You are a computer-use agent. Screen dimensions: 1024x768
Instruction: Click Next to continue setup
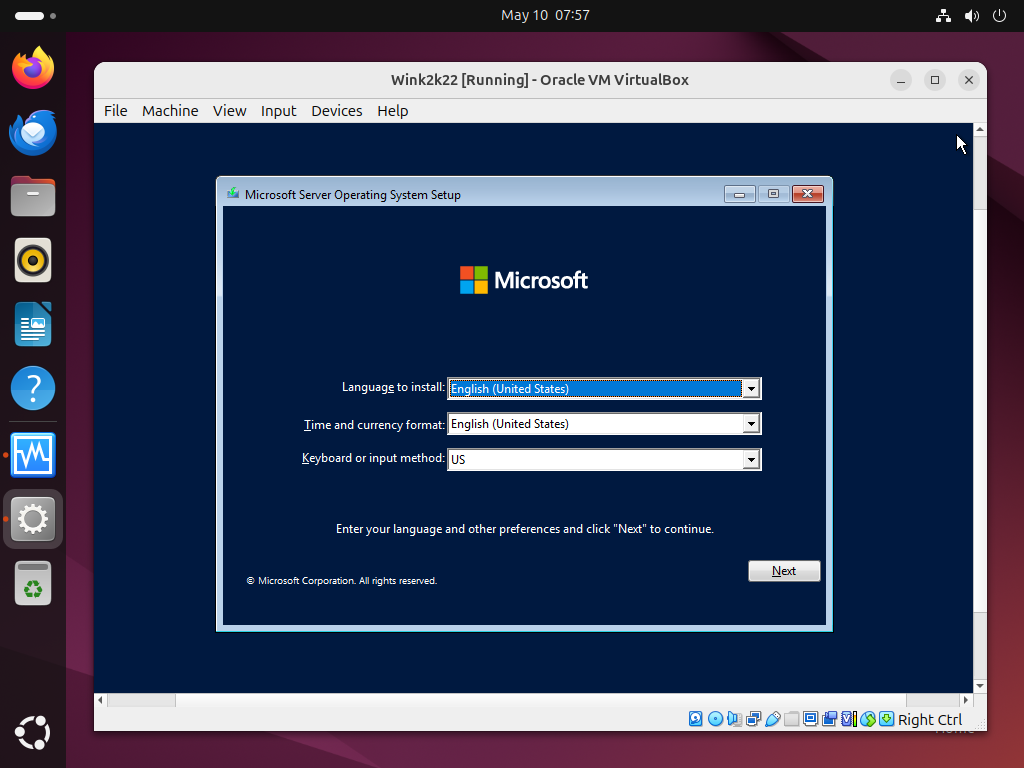(x=784, y=571)
